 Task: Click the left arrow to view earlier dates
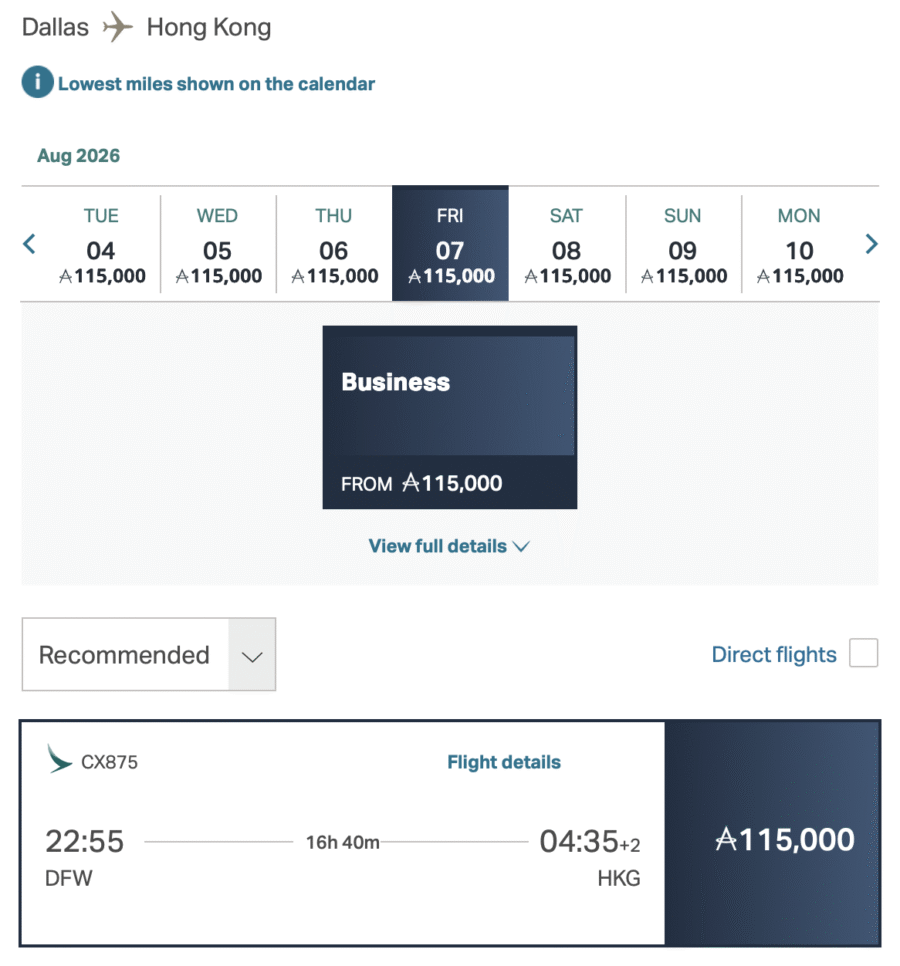click(30, 243)
